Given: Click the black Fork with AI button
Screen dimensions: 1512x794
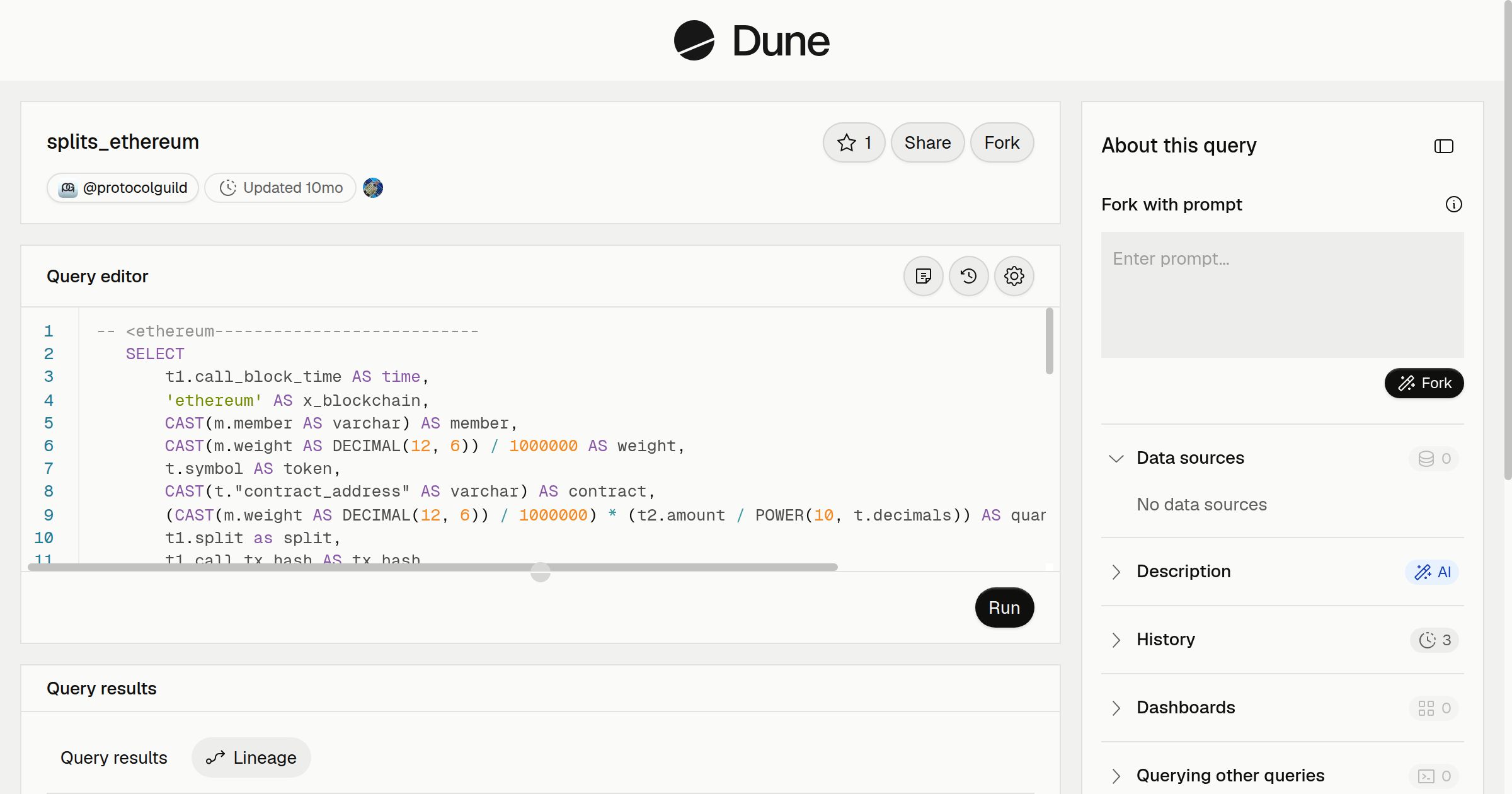Looking at the screenshot, I should [1424, 383].
